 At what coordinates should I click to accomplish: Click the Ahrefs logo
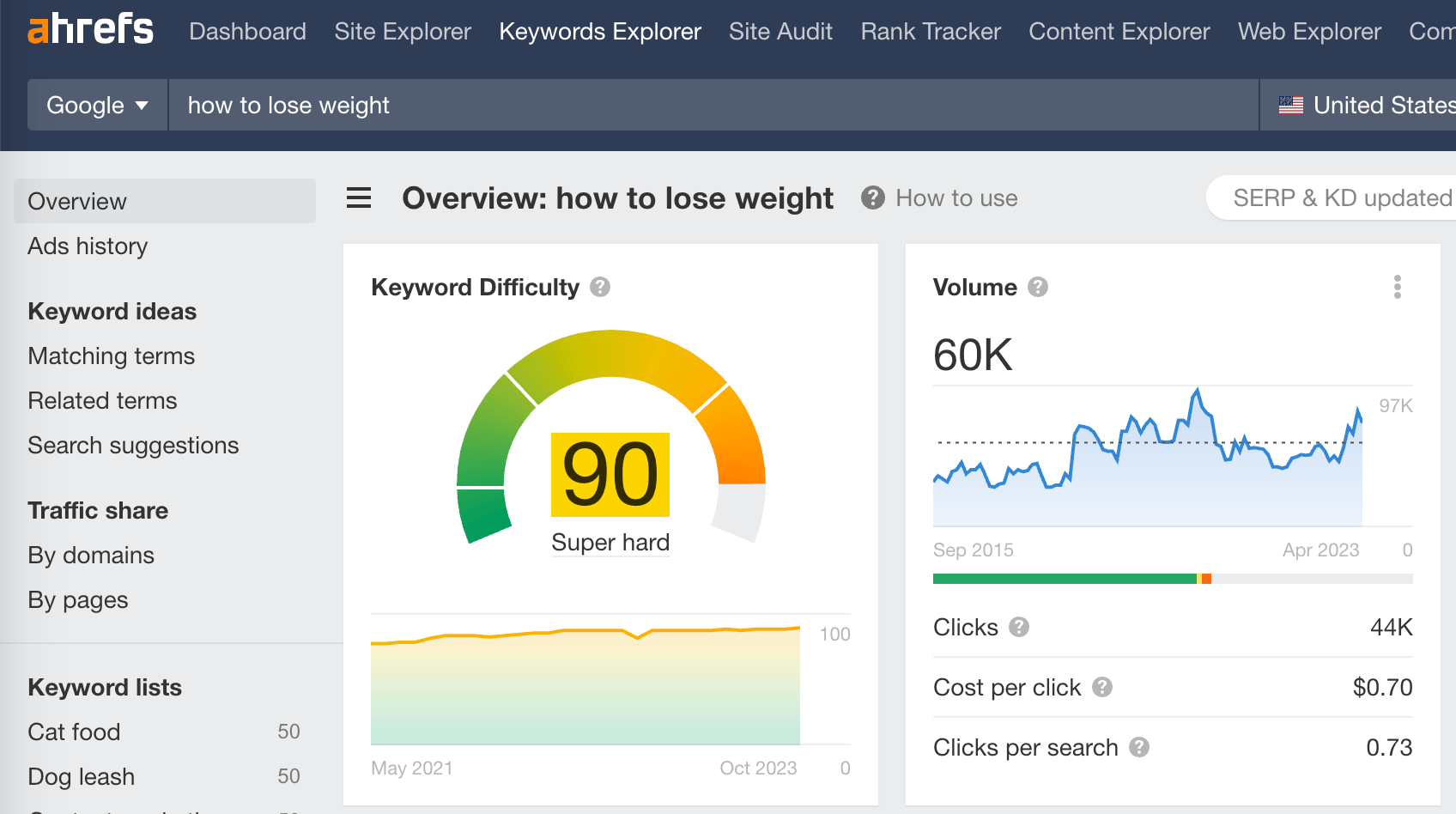(90, 29)
